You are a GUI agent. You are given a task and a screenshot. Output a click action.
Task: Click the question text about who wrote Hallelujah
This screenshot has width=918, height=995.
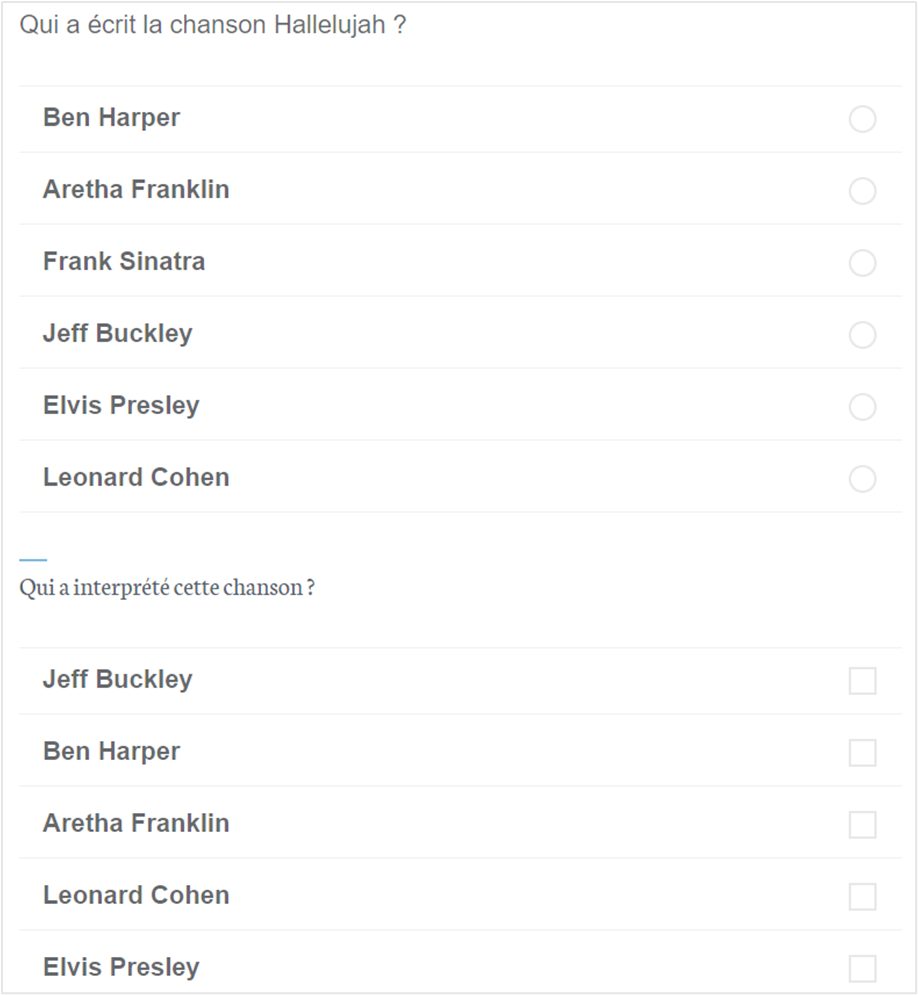click(213, 25)
